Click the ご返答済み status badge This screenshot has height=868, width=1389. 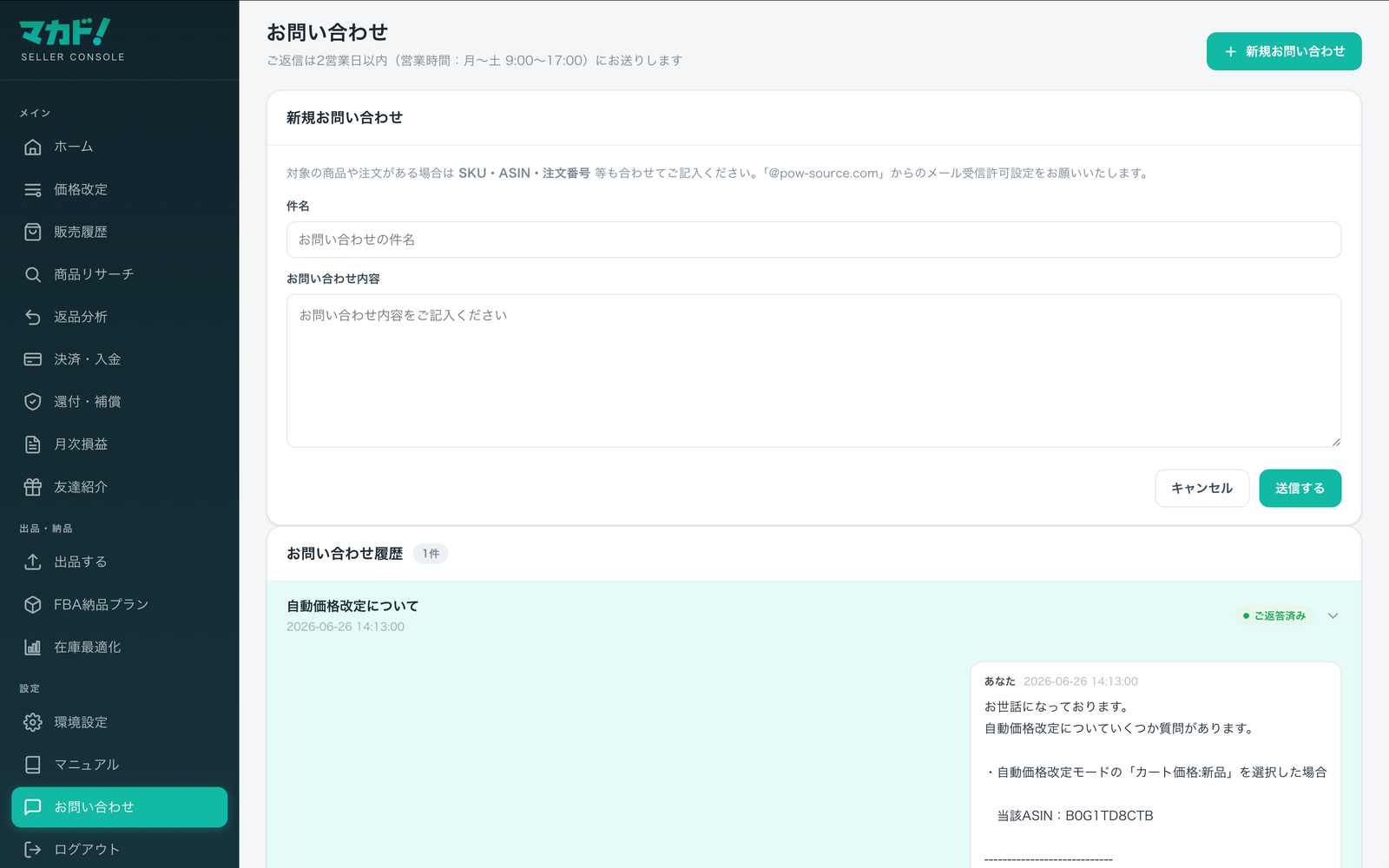tap(1274, 615)
